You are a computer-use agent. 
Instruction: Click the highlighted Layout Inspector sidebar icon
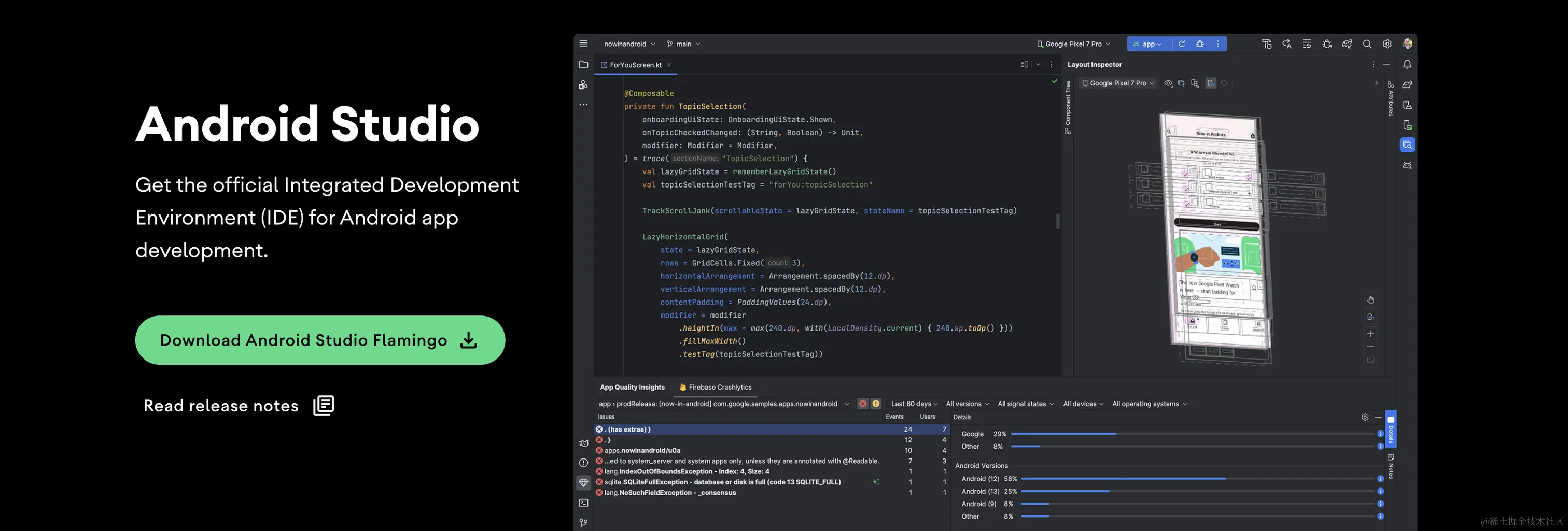point(1407,145)
